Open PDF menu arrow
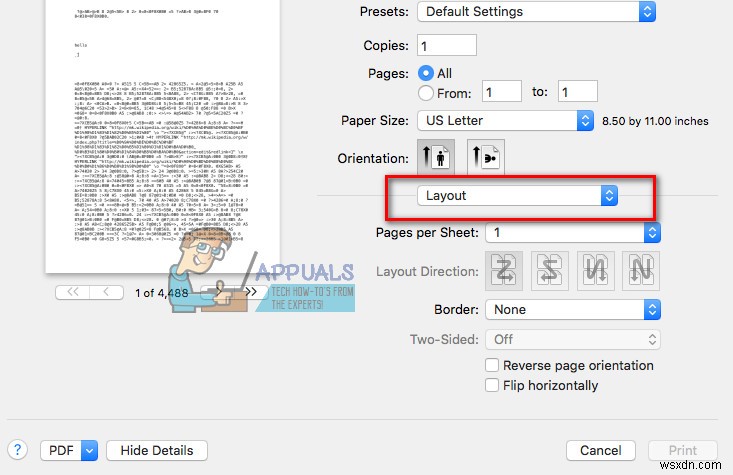 (x=89, y=451)
